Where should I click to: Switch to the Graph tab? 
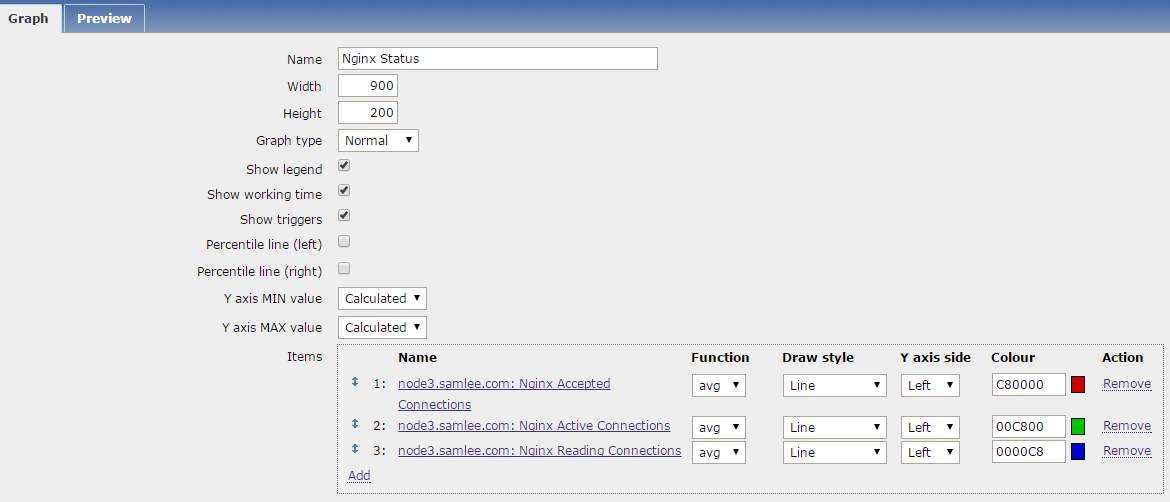click(28, 18)
